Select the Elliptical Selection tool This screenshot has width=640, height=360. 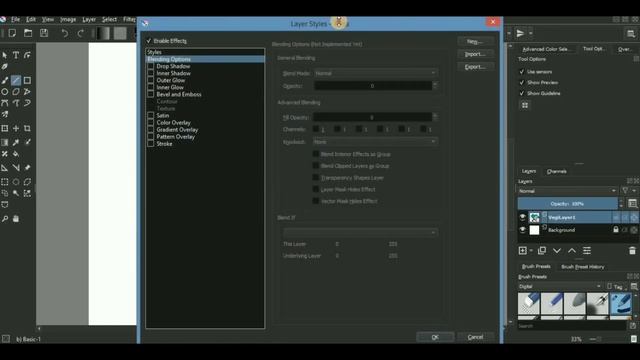pos(16,182)
